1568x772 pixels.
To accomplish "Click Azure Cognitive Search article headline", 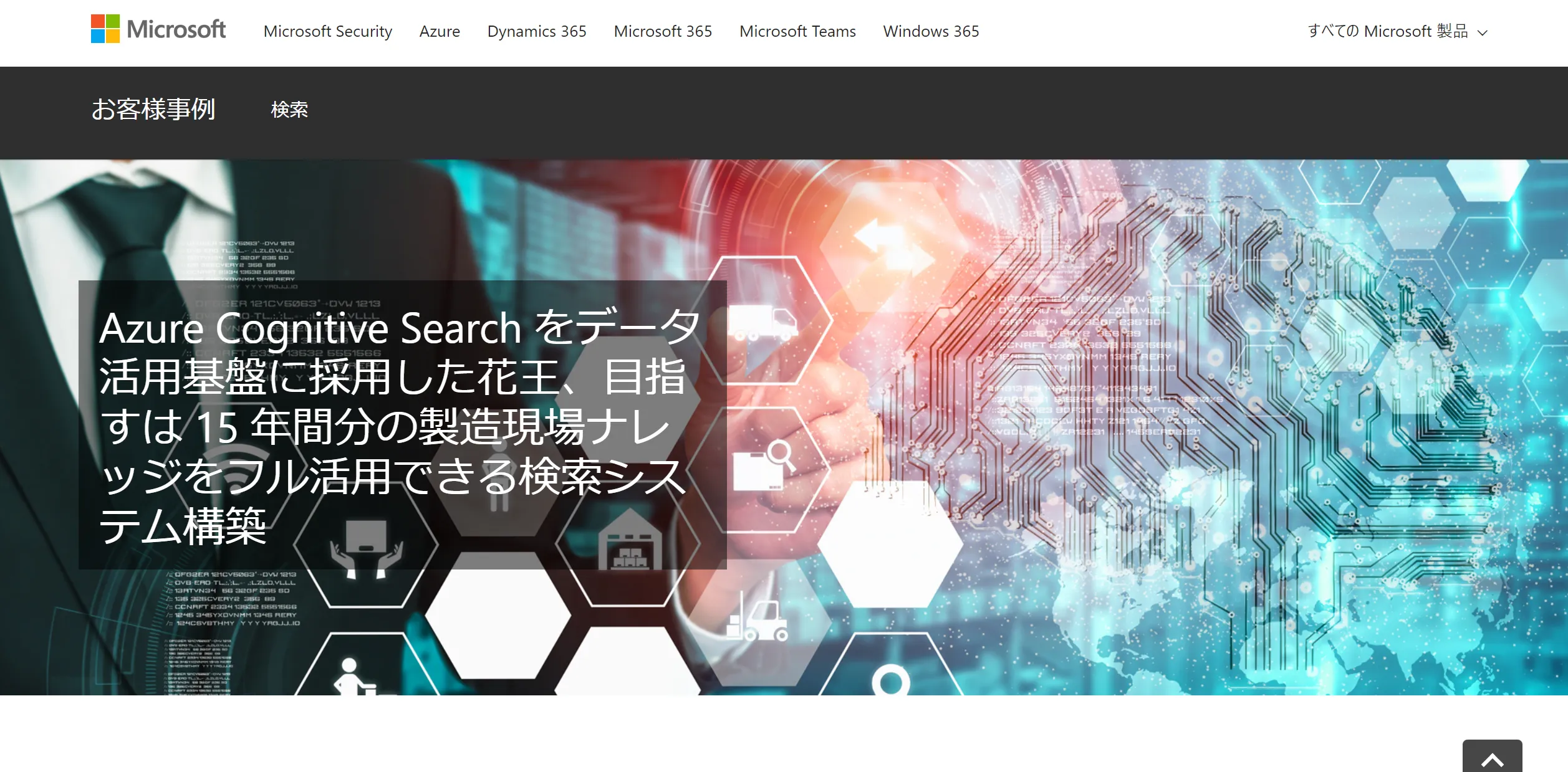I will (x=399, y=426).
